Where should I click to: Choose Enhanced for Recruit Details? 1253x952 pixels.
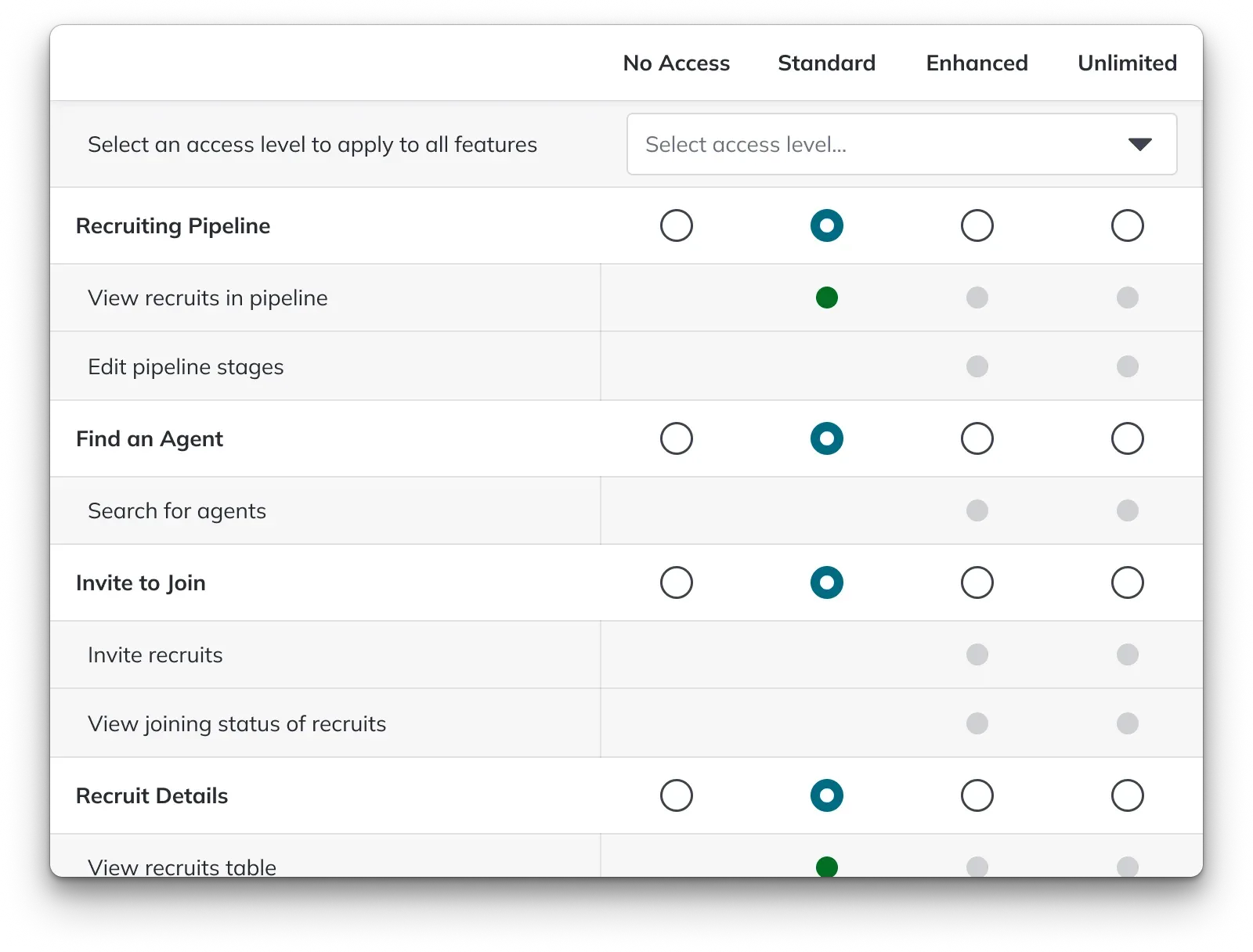pos(977,795)
